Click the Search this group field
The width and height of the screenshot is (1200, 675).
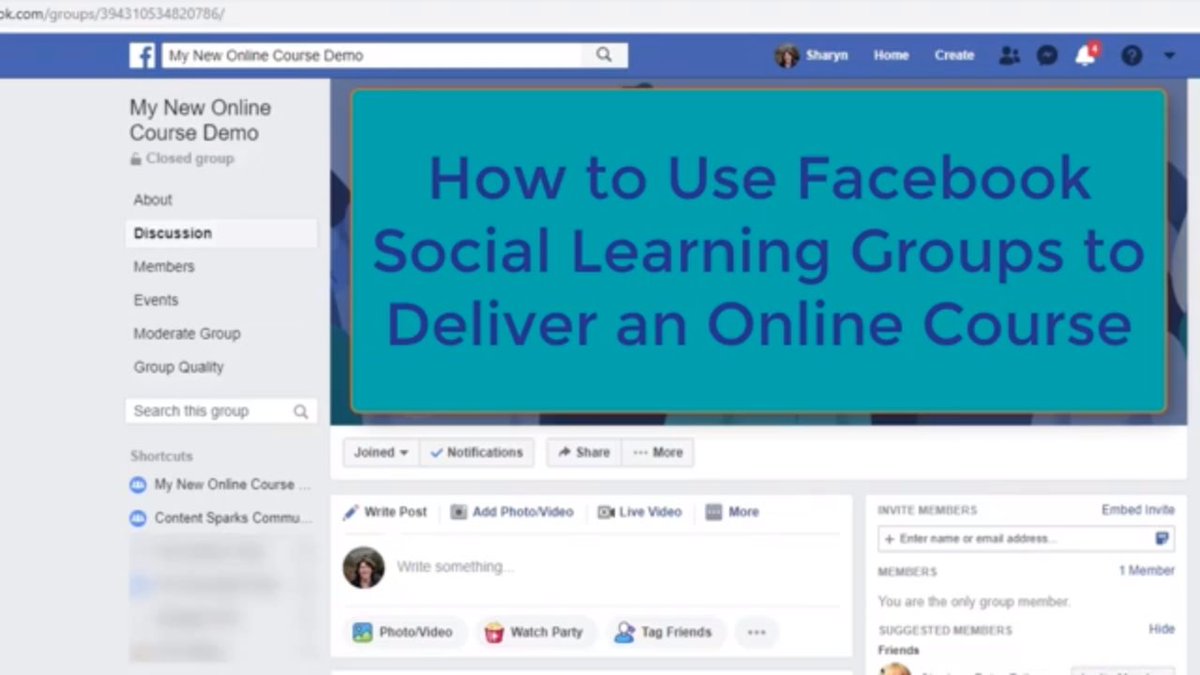click(221, 411)
